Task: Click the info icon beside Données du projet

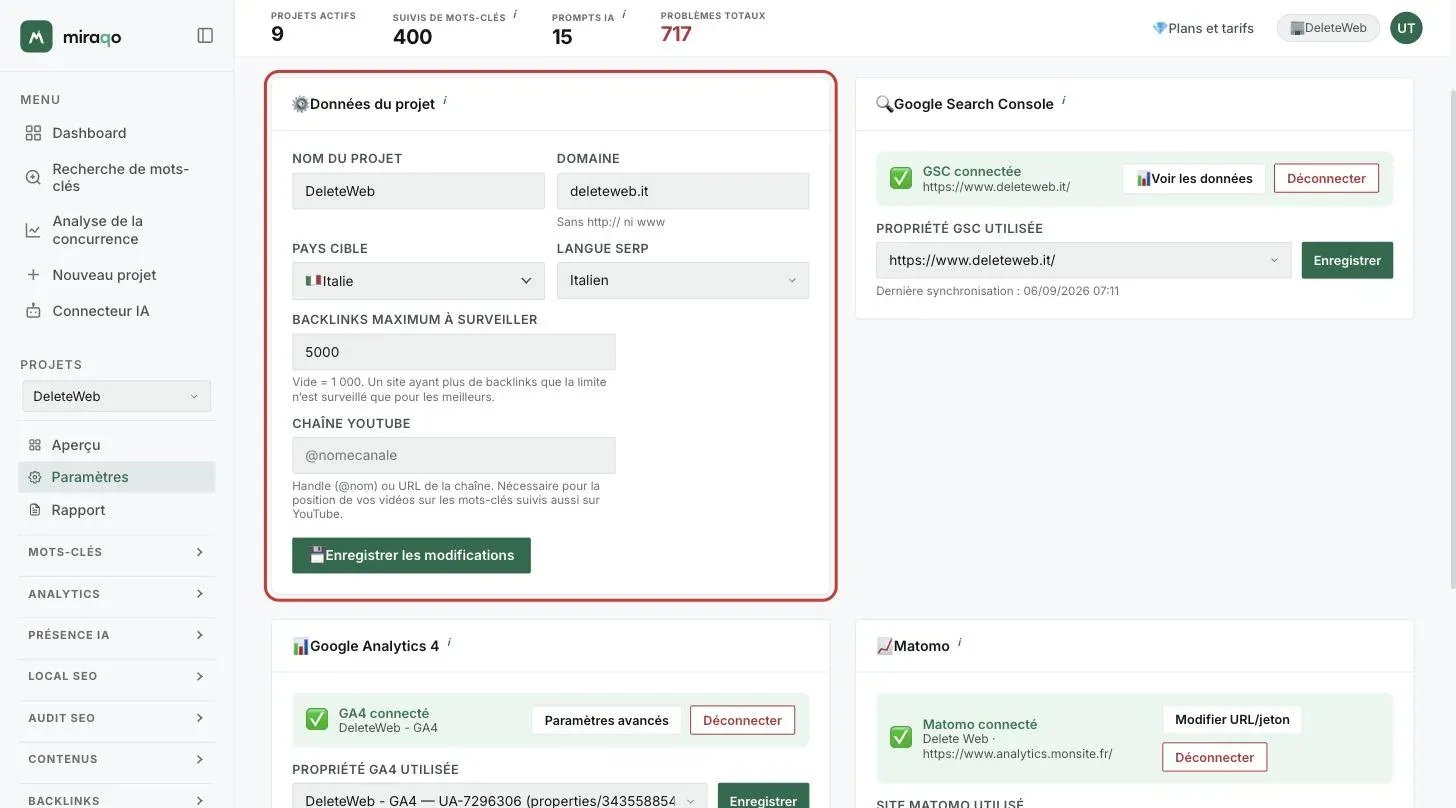Action: 445,100
